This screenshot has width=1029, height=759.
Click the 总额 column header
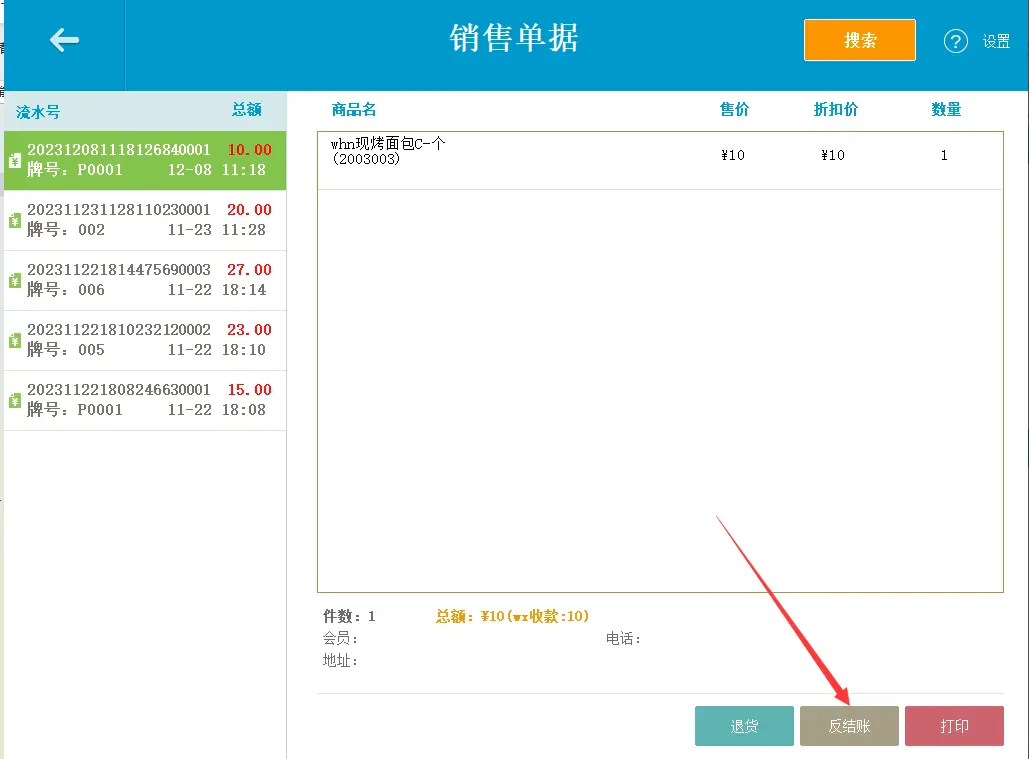pyautogui.click(x=247, y=110)
